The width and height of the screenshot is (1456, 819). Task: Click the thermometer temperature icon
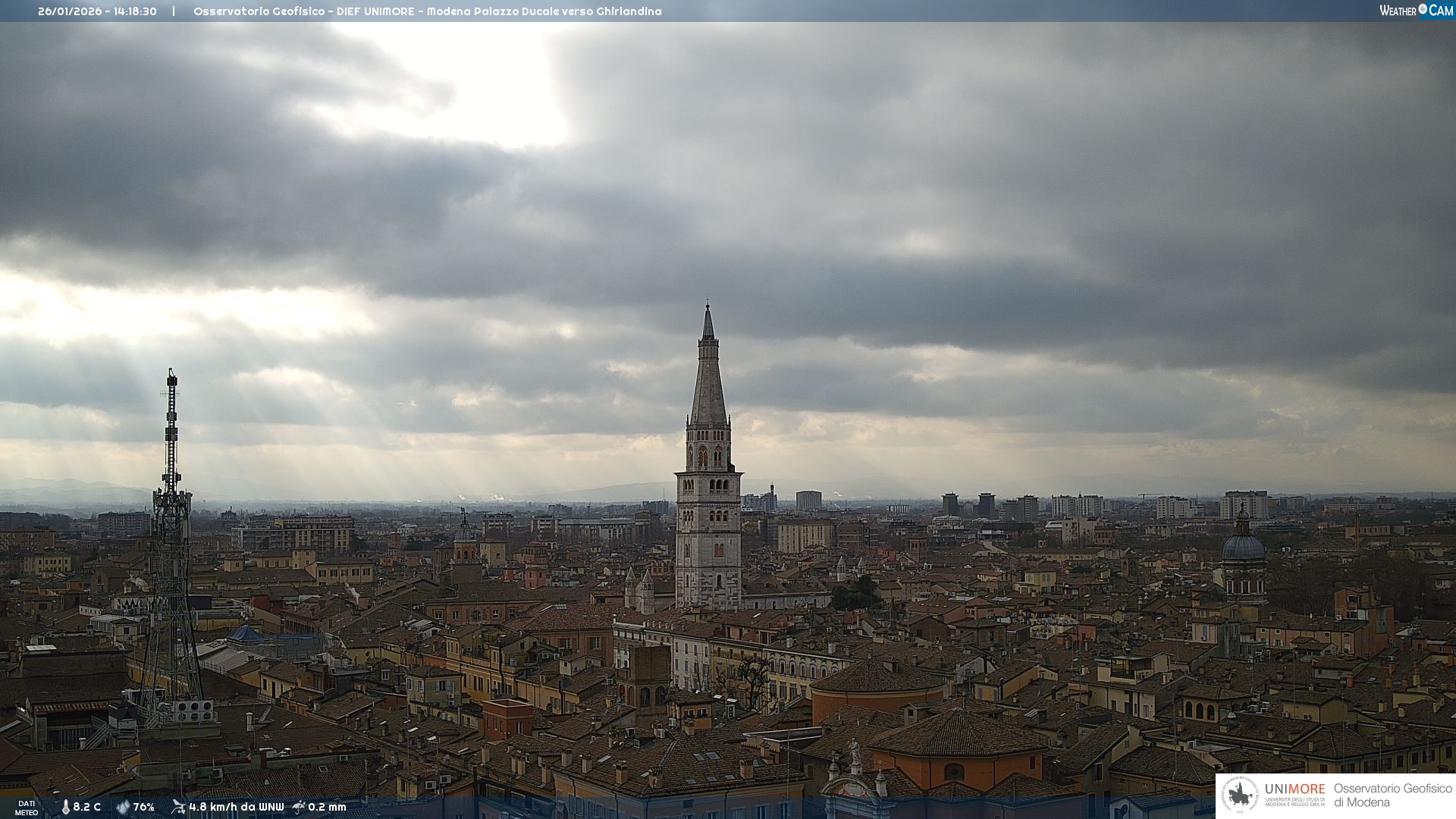tap(65, 807)
